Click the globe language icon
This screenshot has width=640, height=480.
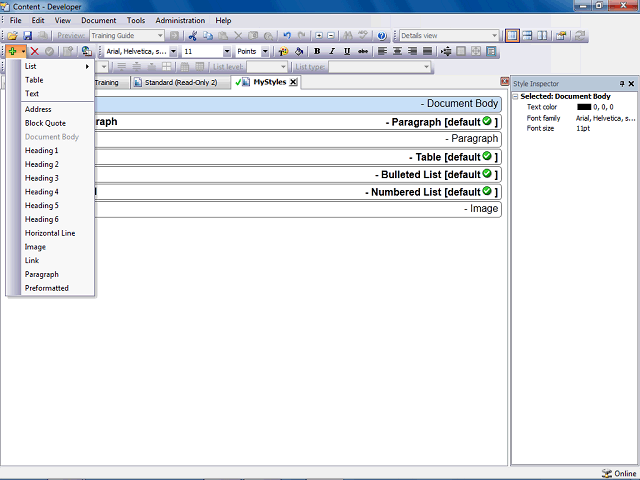click(87, 51)
